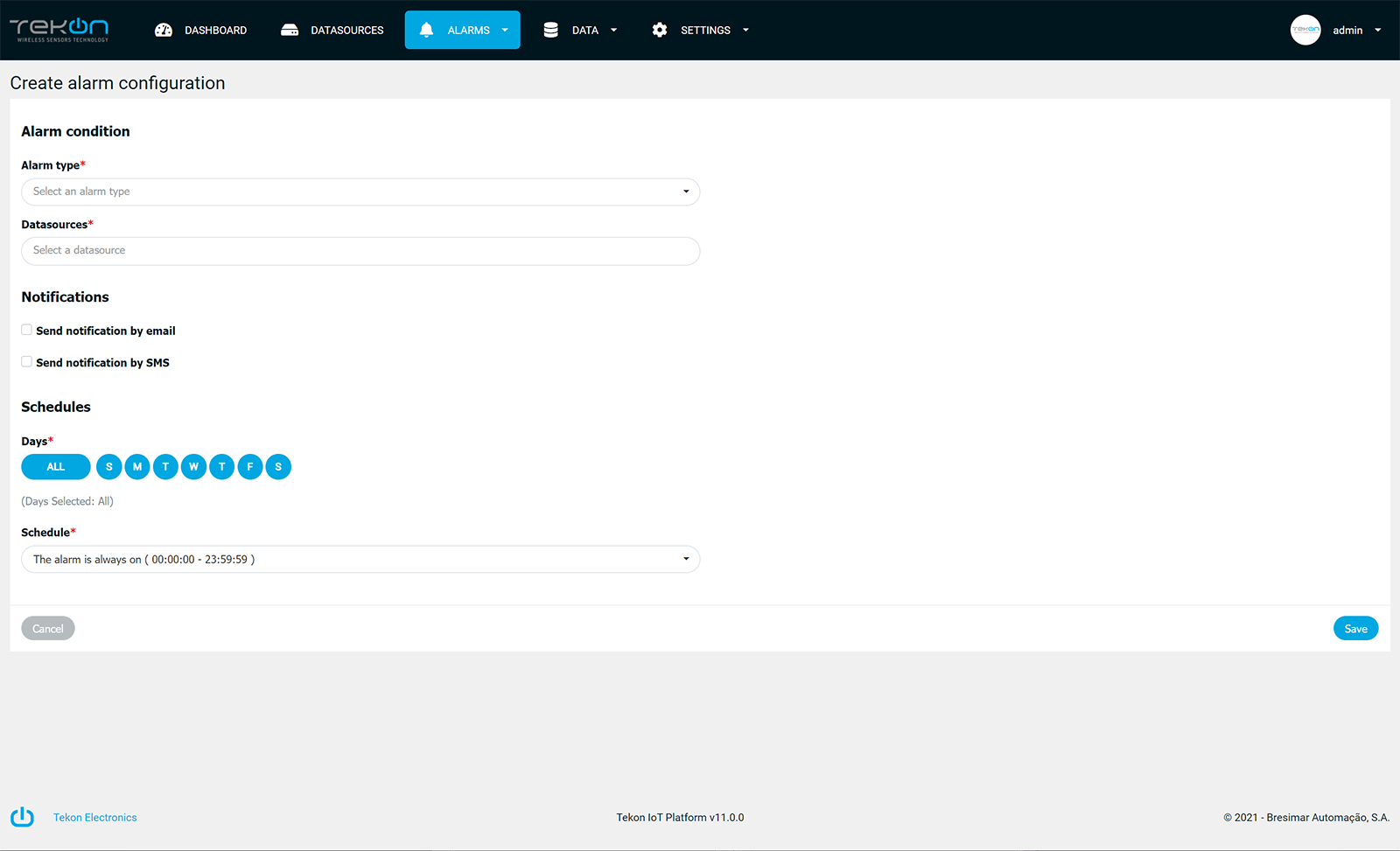Open the alarm type dropdown

[360, 192]
